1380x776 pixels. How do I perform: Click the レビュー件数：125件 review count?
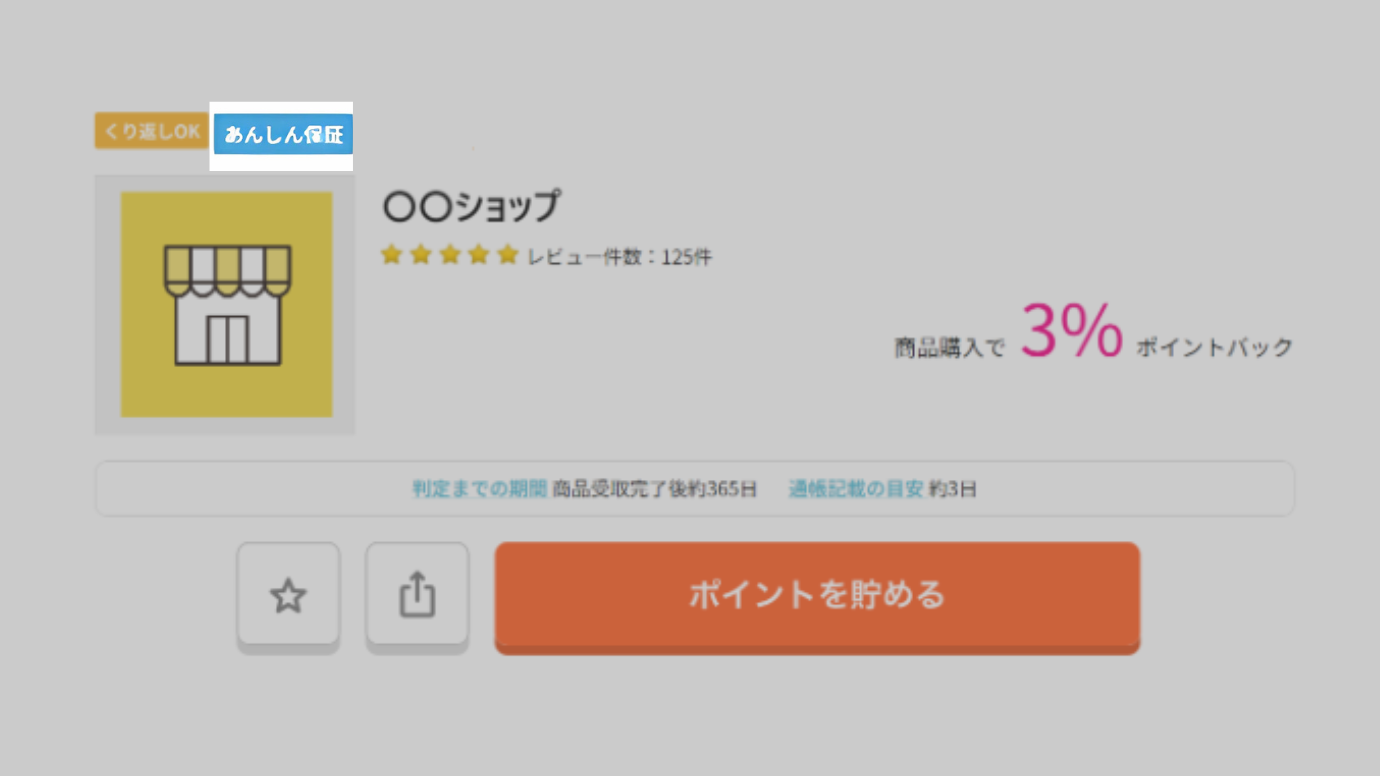[620, 257]
